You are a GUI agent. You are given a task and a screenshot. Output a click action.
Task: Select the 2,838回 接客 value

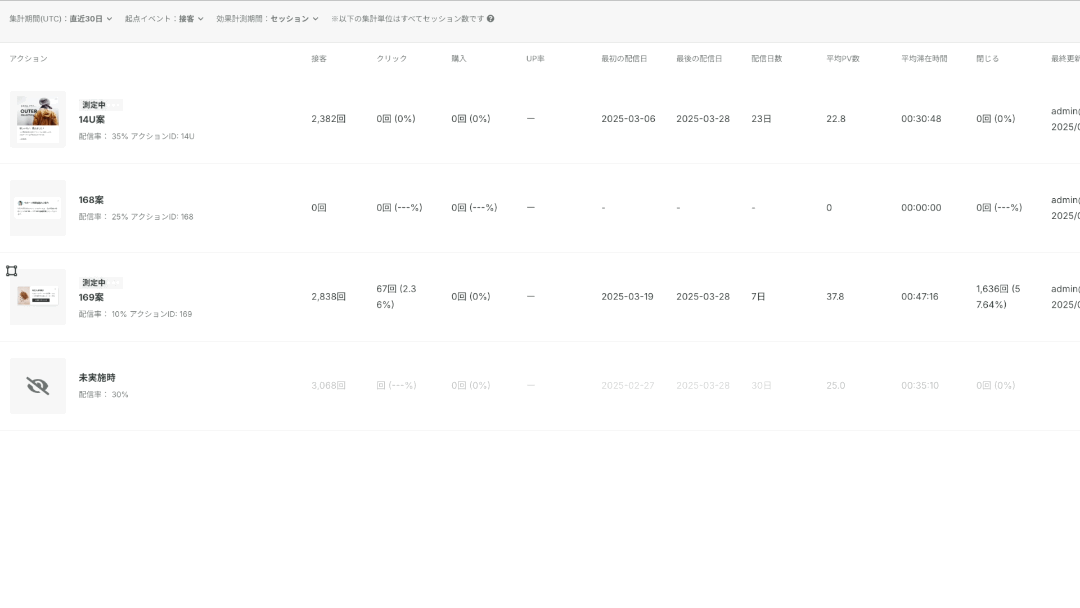click(328, 296)
